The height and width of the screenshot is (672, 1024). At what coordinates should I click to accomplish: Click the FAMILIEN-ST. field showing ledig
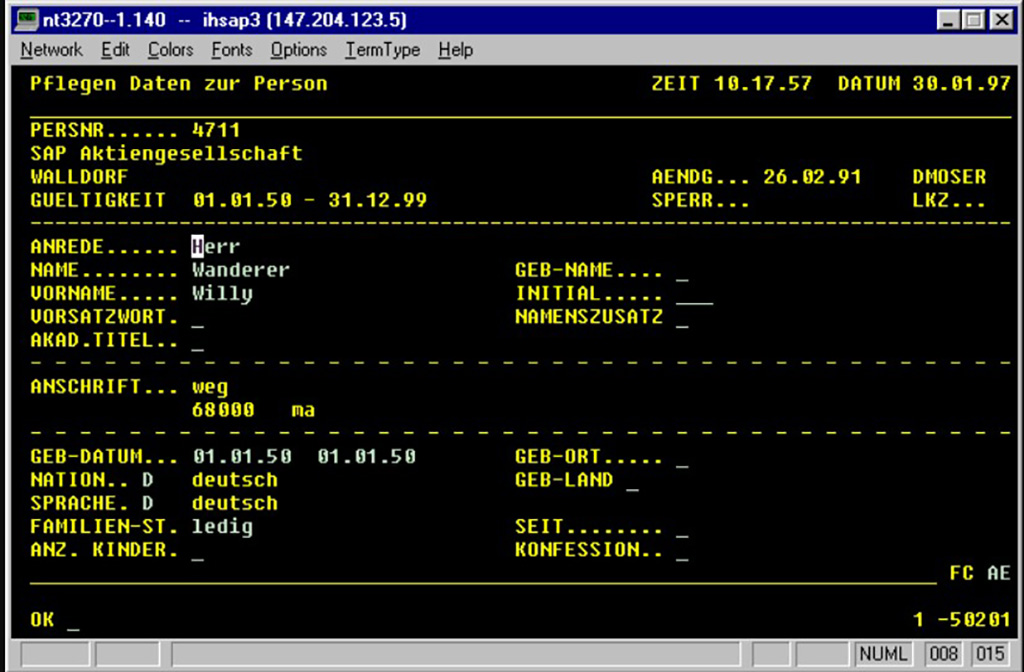pos(222,526)
